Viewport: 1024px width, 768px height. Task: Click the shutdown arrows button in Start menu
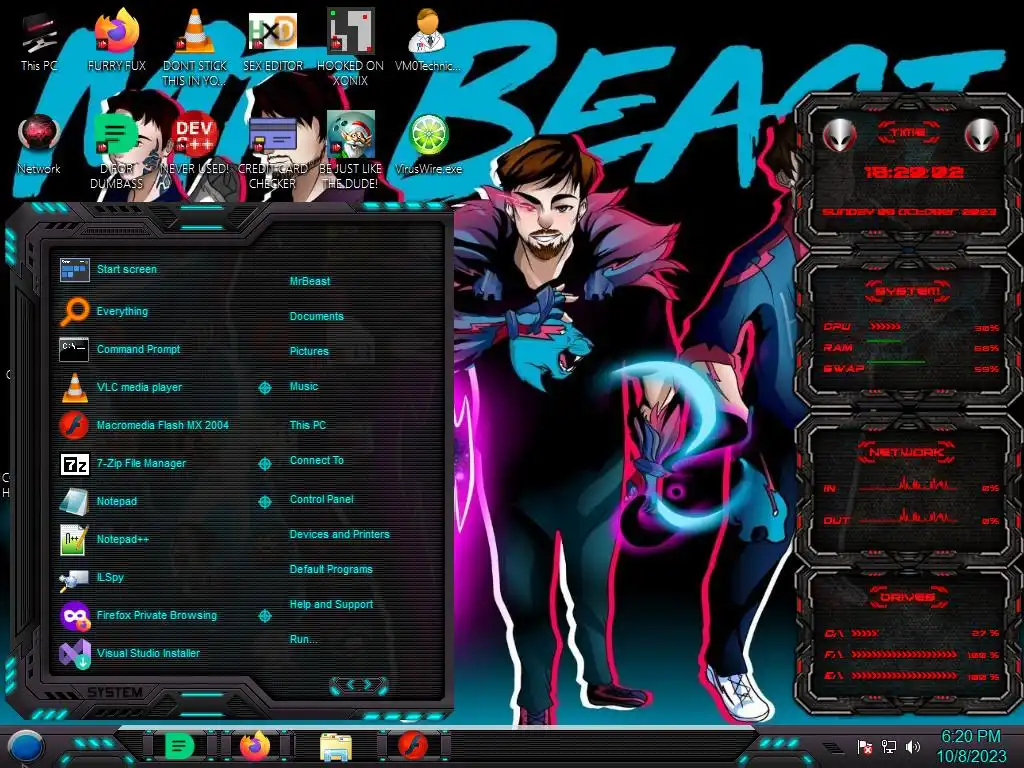point(359,685)
